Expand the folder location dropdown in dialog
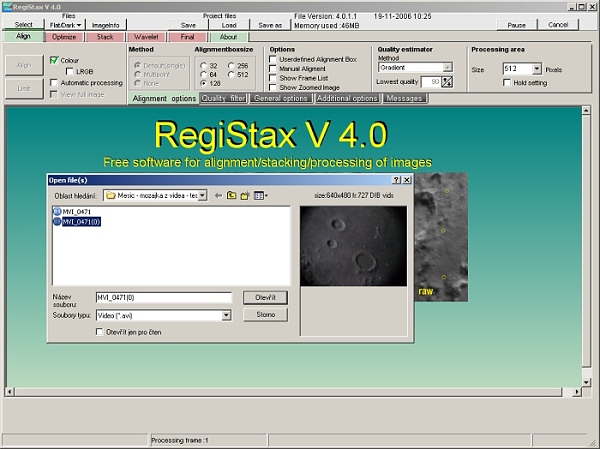Image resolution: width=600 pixels, height=449 pixels. click(x=202, y=196)
